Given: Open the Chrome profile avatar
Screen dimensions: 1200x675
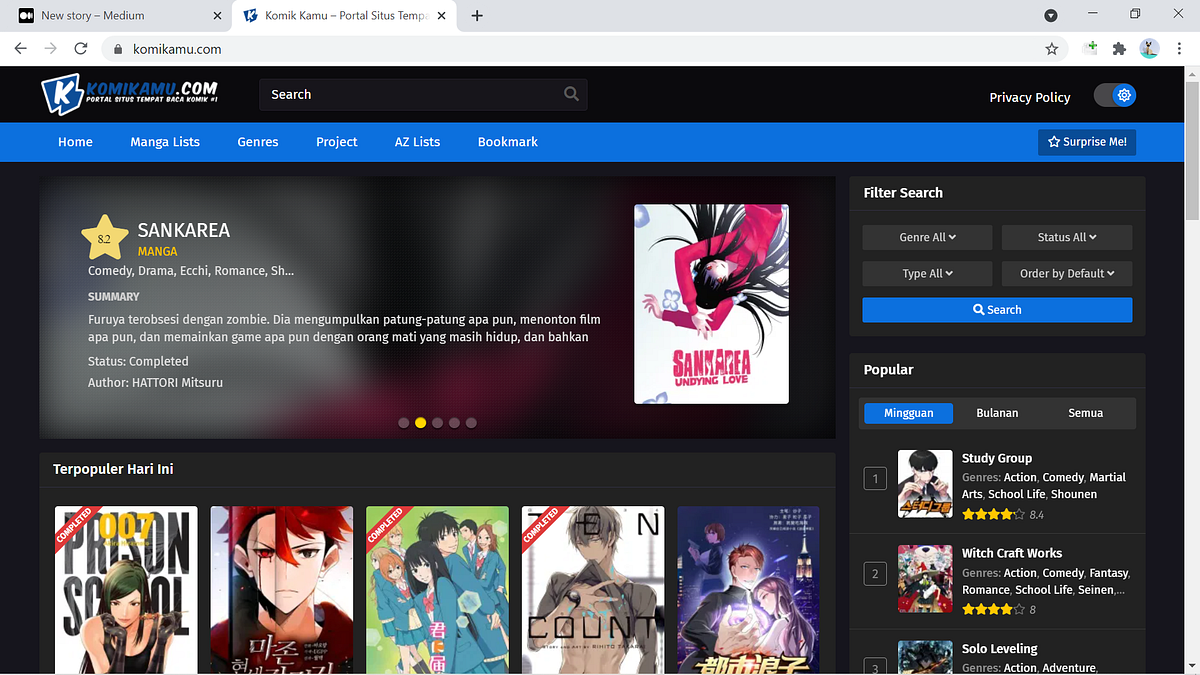Looking at the screenshot, I should pyautogui.click(x=1149, y=48).
